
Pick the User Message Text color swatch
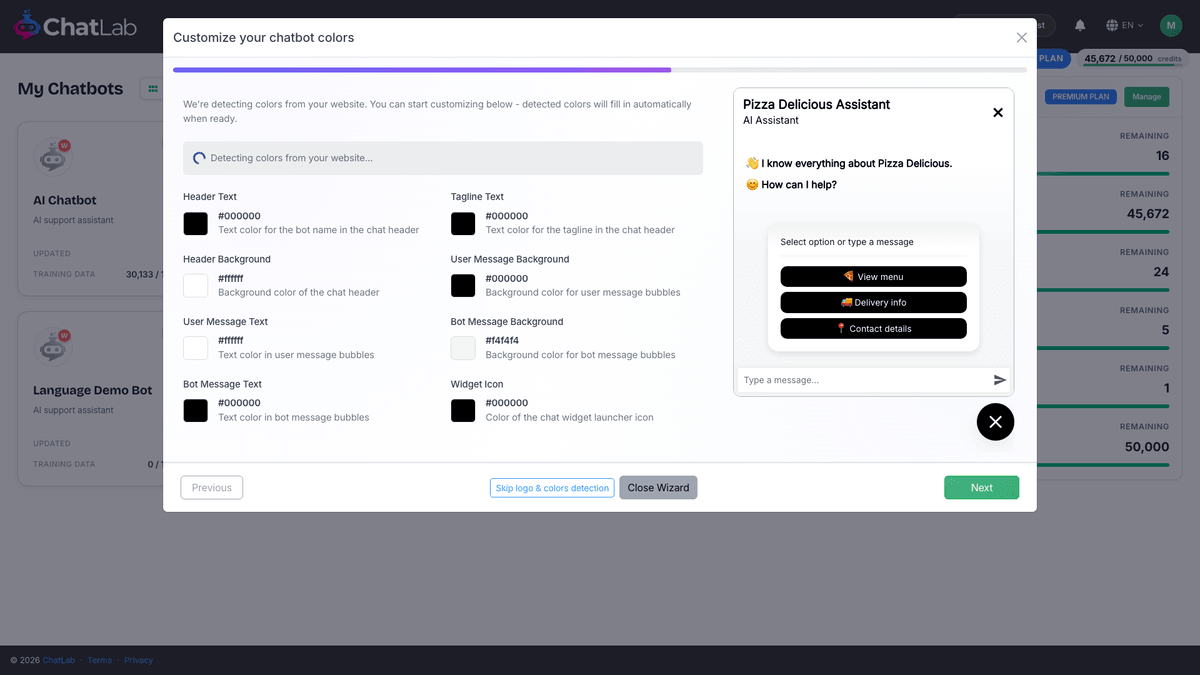[196, 348]
